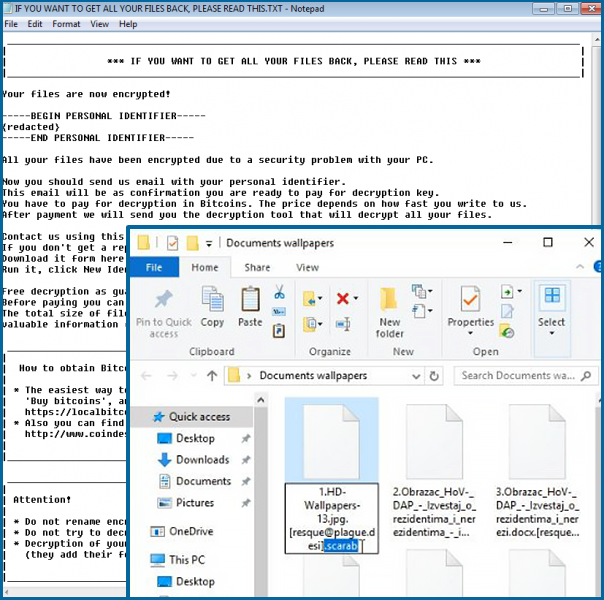
Task: Click the red Delete X icon
Action: tap(343, 298)
